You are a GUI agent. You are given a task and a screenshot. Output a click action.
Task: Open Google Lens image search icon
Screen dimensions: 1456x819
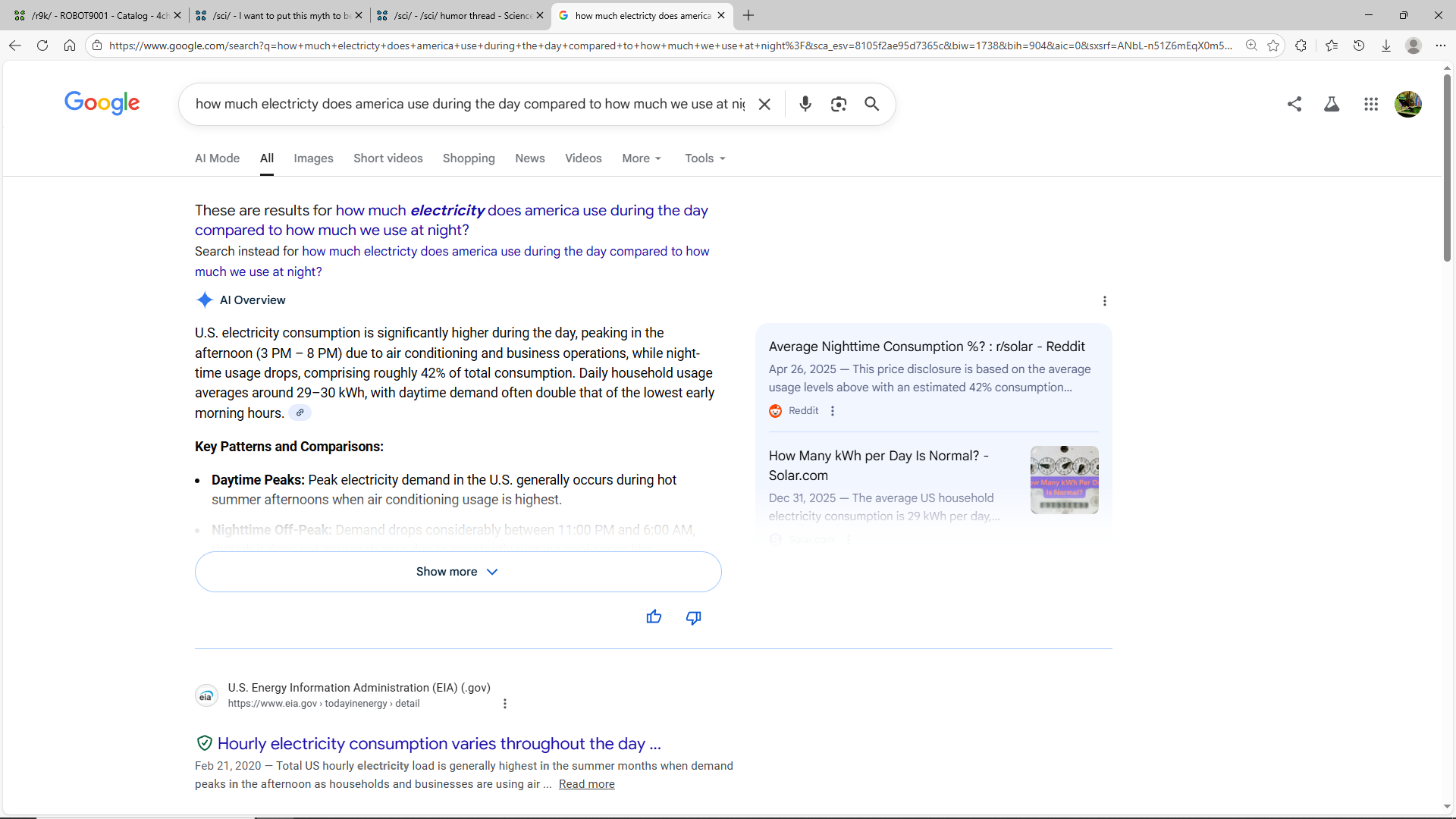pos(838,104)
